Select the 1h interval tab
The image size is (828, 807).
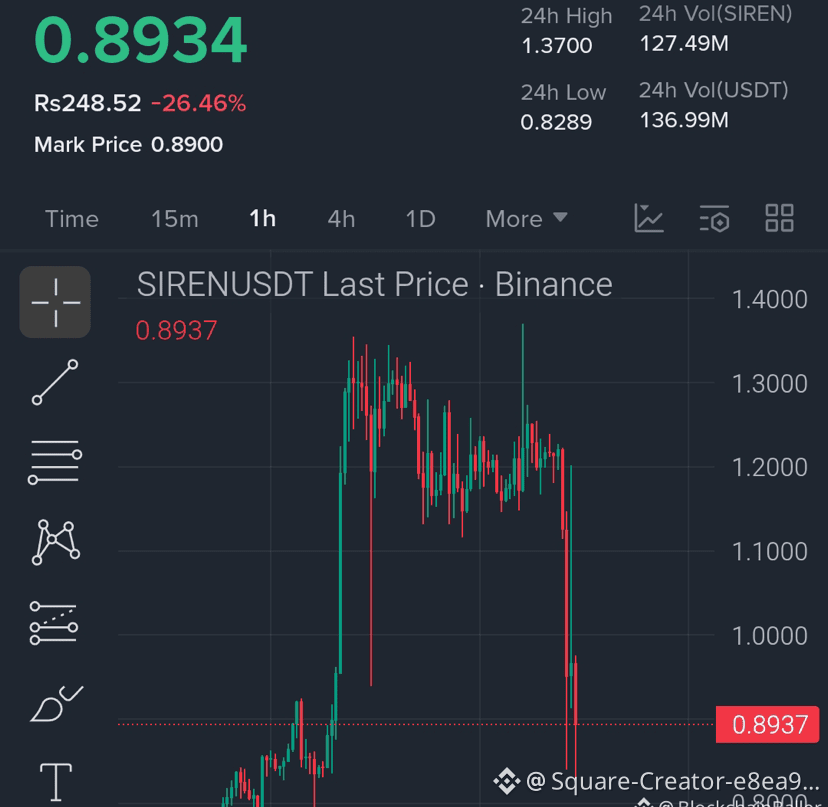[262, 219]
